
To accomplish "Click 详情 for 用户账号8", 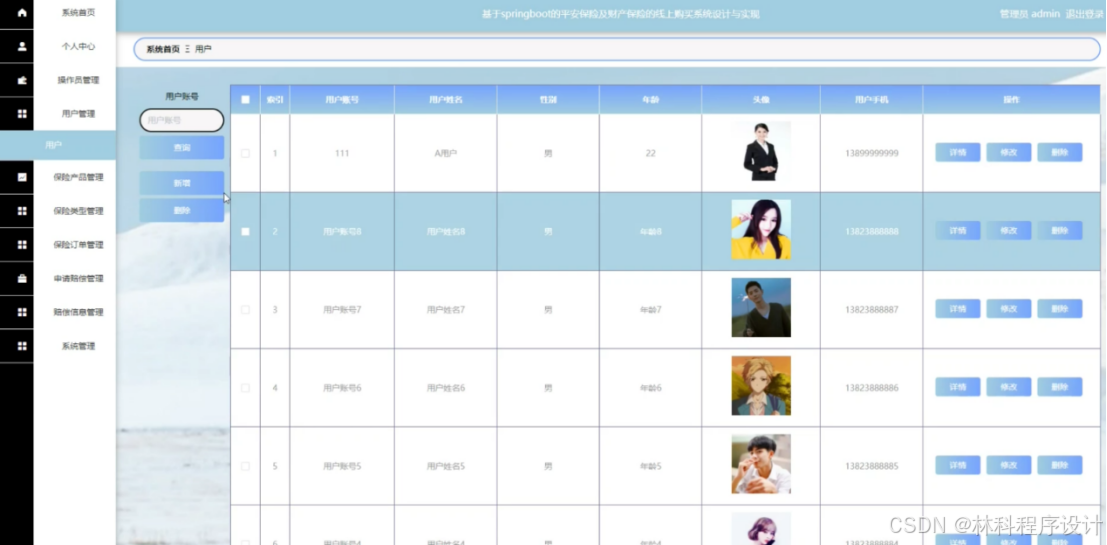I will pyautogui.click(x=957, y=231).
